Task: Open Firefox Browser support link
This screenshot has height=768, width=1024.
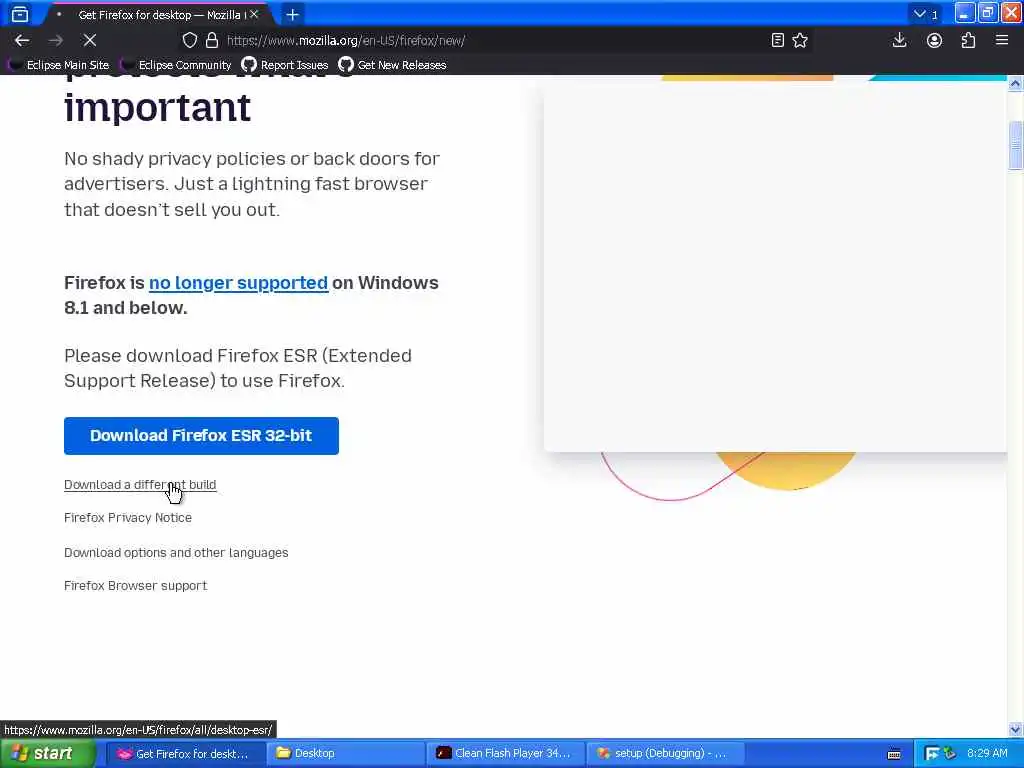Action: 135,586
